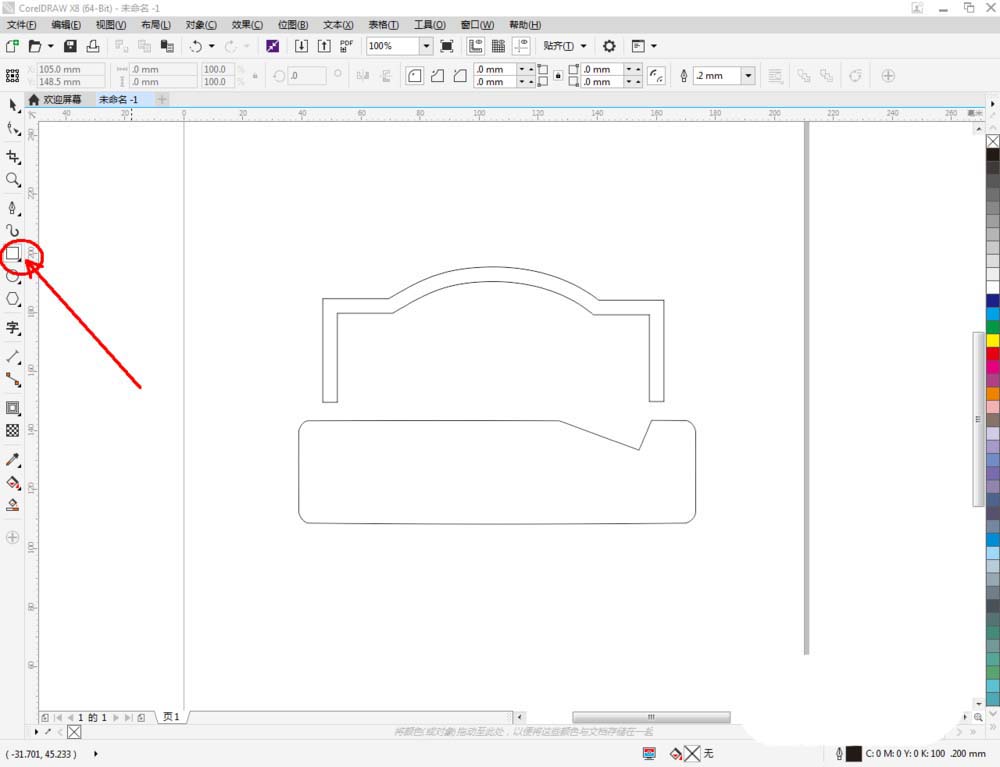The image size is (1000, 767).
Task: Open the outline width dropdown
Action: point(748,76)
